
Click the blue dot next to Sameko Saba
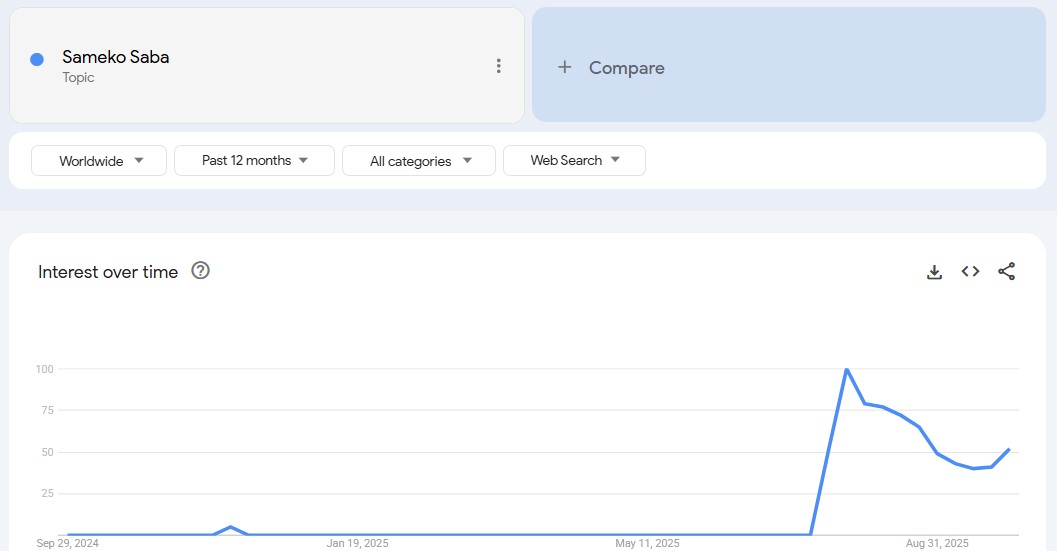tap(37, 59)
